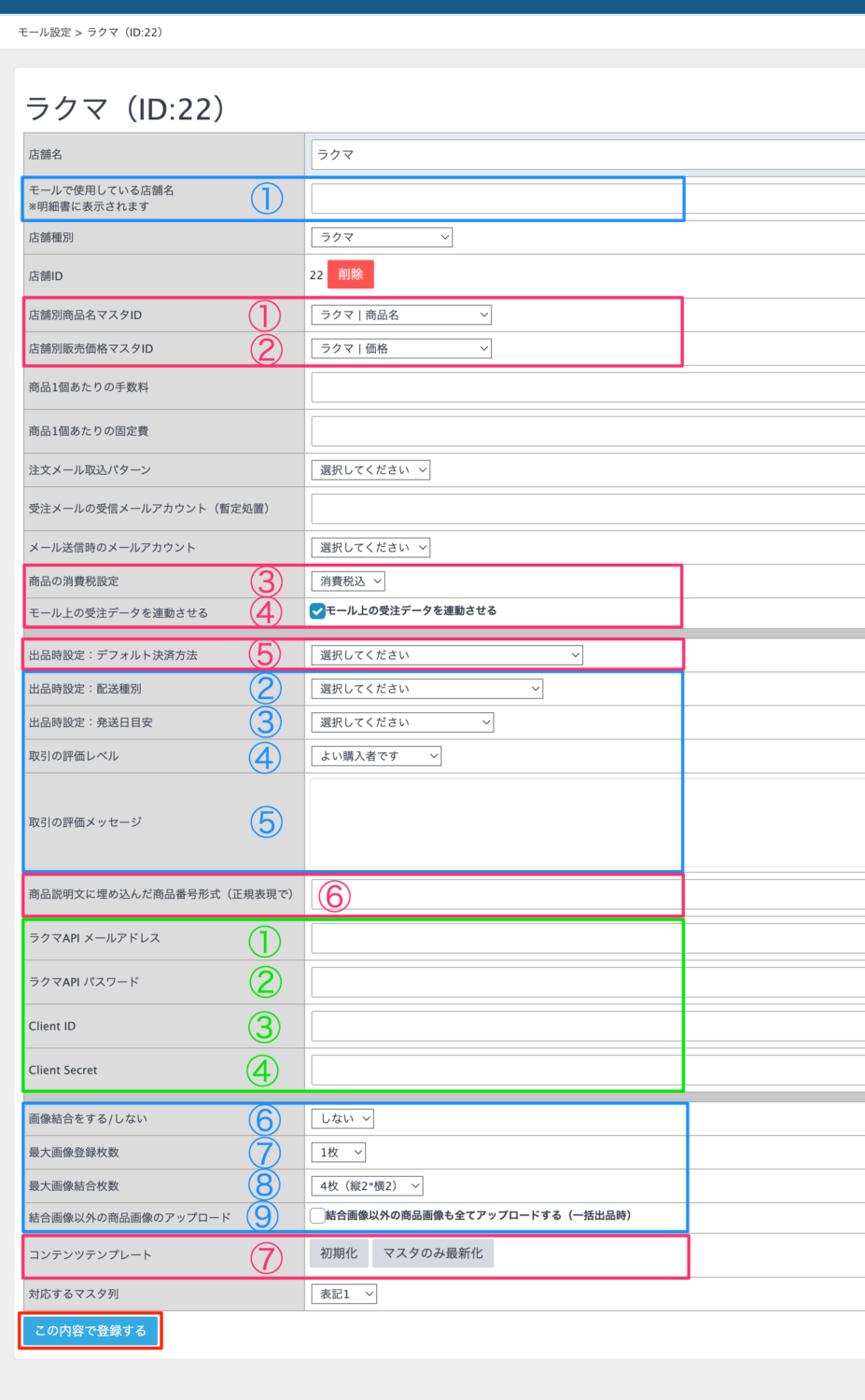This screenshot has width=865, height=1400.
Task: Open the 店舗別販売価格マスタID dropdown
Action: [x=401, y=349]
